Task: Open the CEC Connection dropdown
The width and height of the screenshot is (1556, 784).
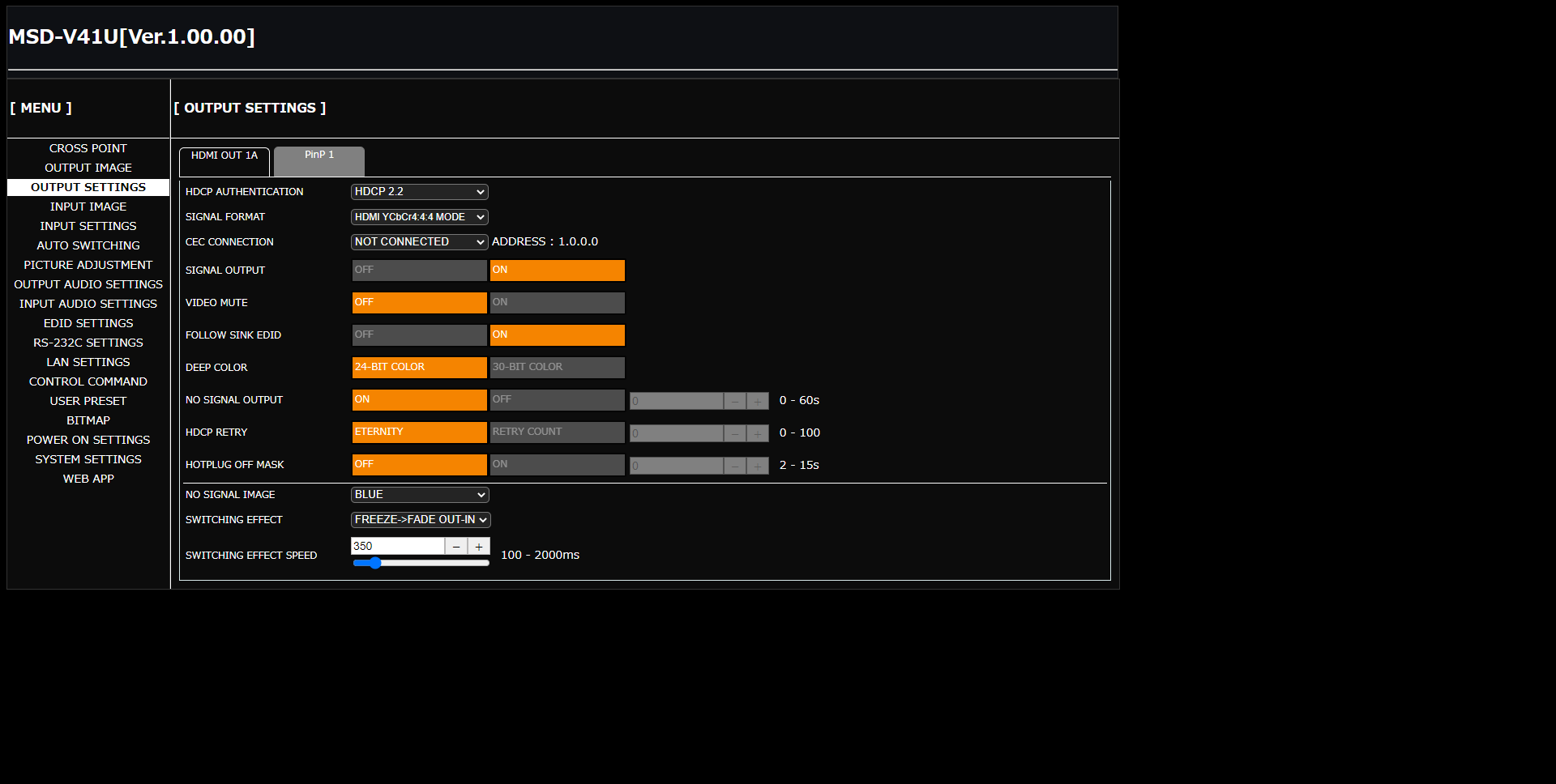Action: pos(419,242)
